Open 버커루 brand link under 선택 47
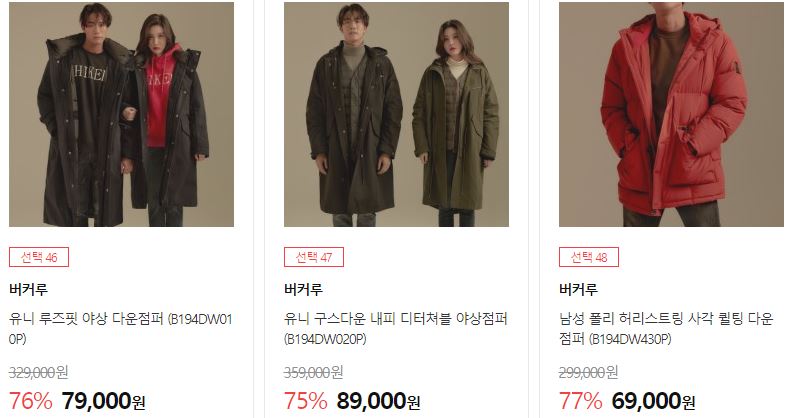The image size is (795, 418). [x=303, y=290]
